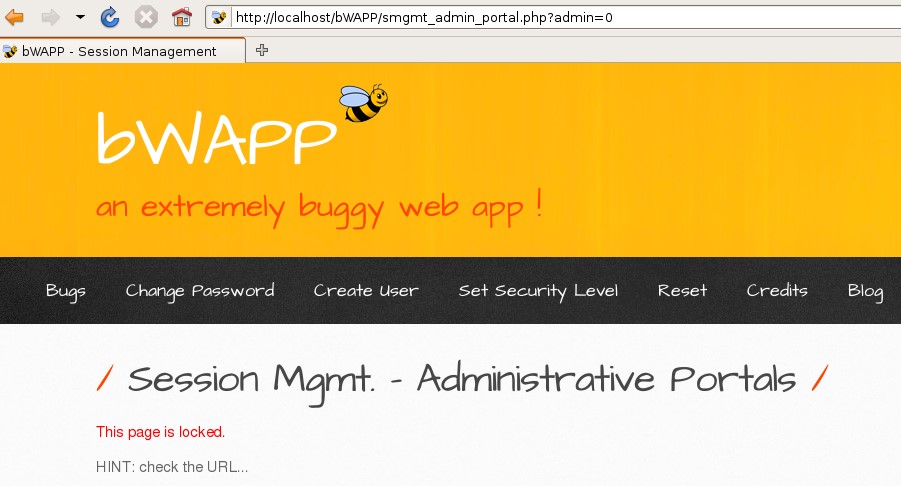Open the navigation history dropdown arrow
The height and width of the screenshot is (486, 901).
[80, 17]
